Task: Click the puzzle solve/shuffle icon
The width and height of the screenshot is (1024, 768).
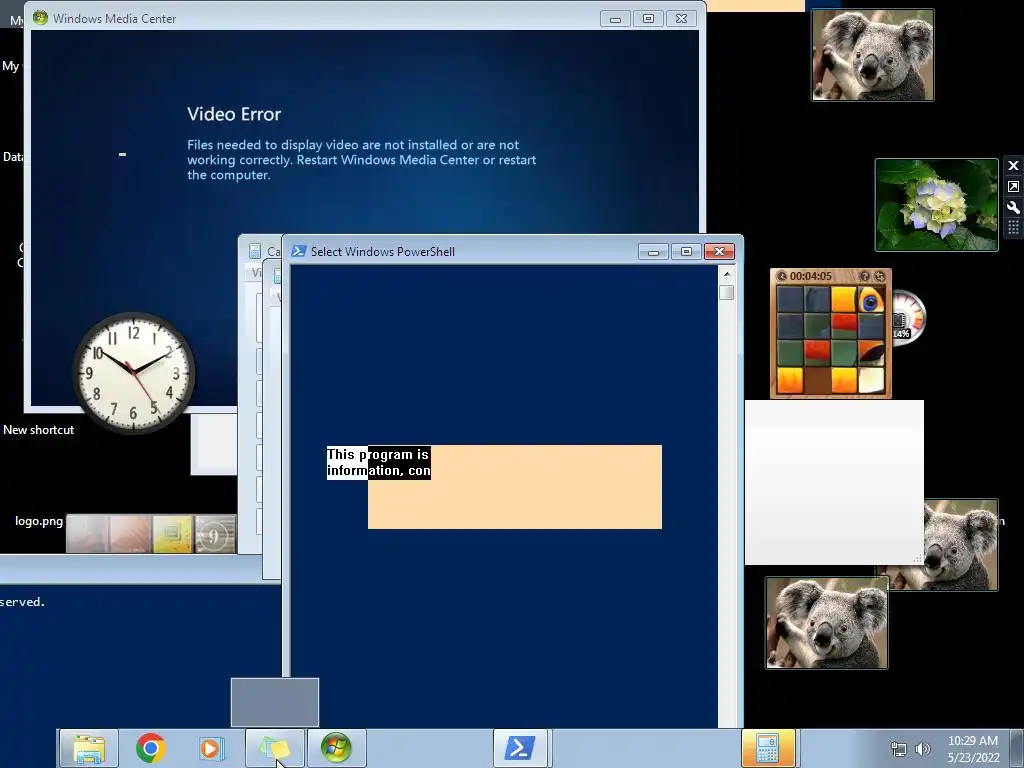Action: pyautogui.click(x=879, y=276)
